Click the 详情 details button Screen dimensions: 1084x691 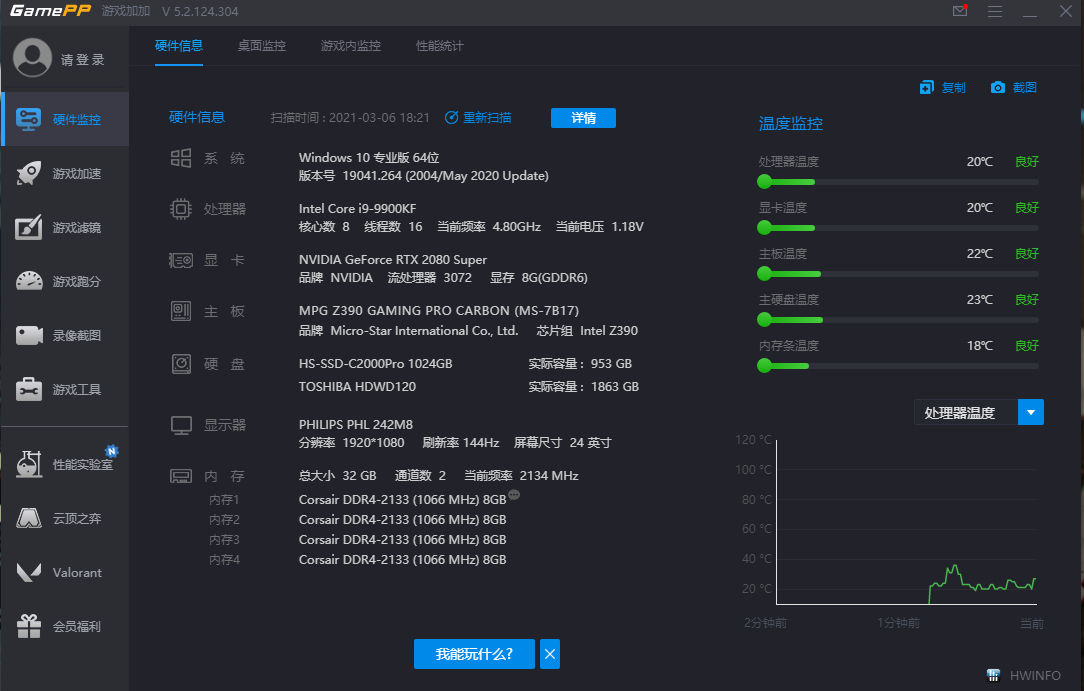583,118
